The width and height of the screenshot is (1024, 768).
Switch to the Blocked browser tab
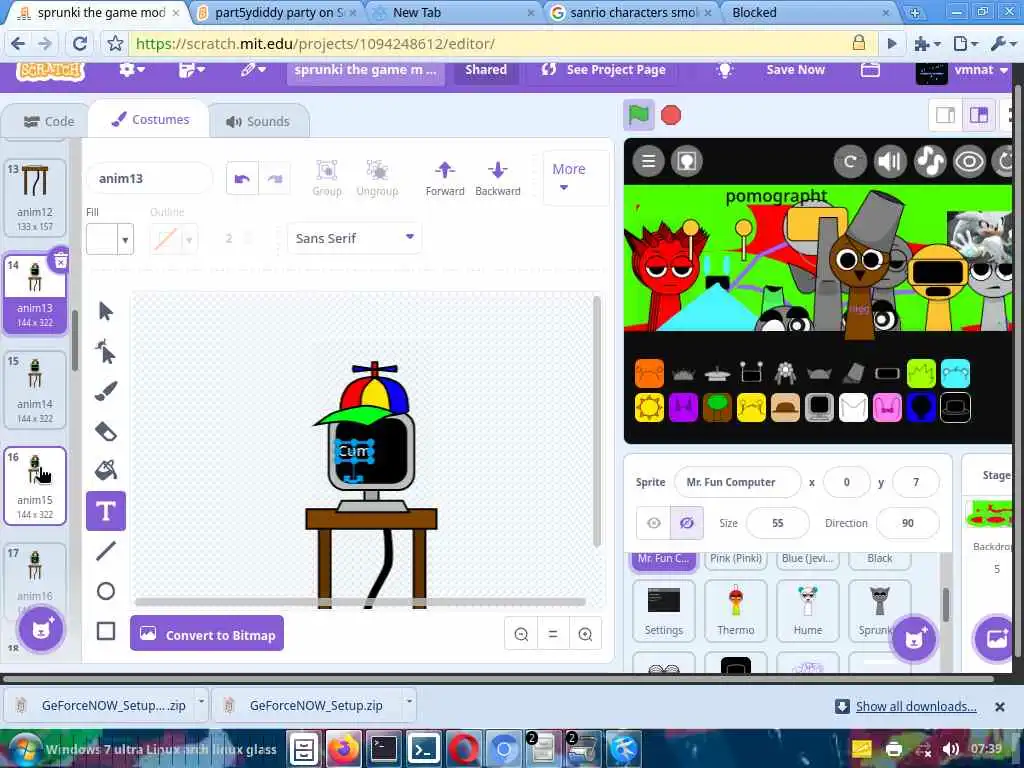click(810, 12)
